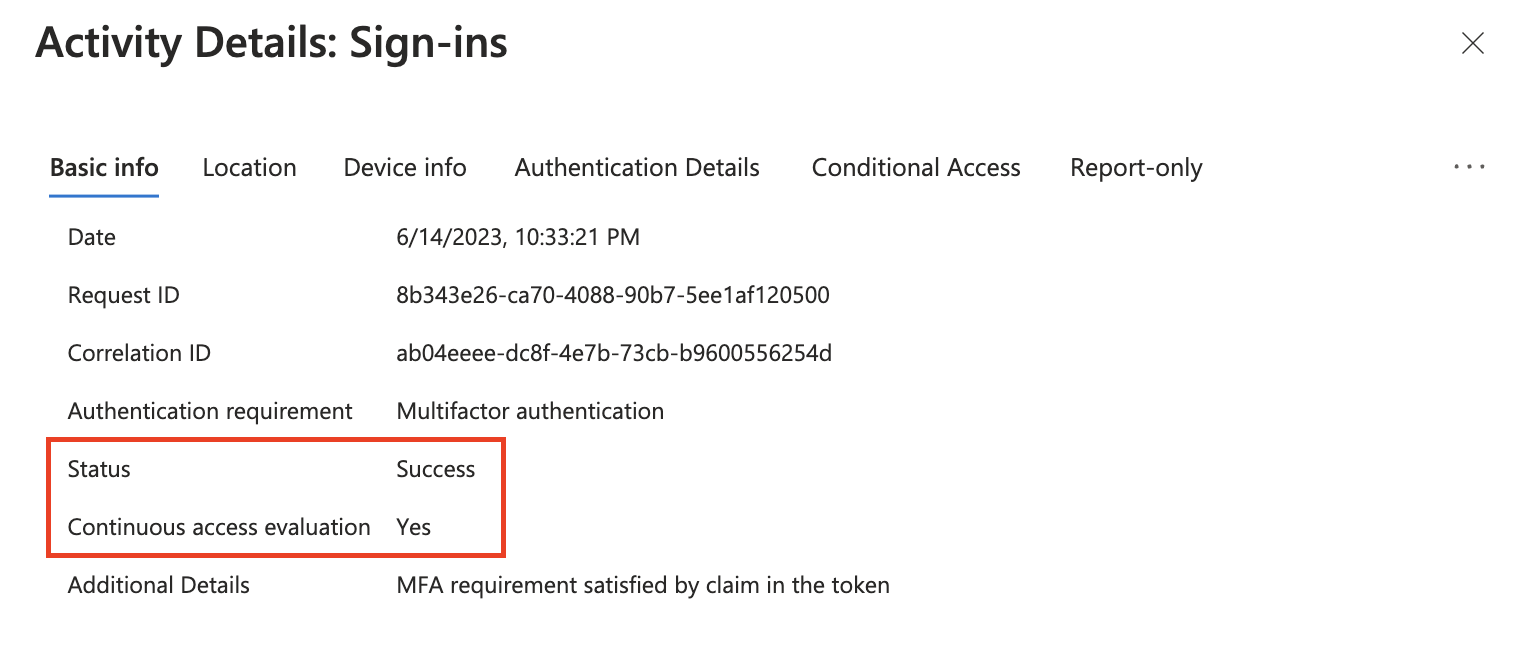
Task: View the Authentication Details tab
Action: click(x=636, y=167)
